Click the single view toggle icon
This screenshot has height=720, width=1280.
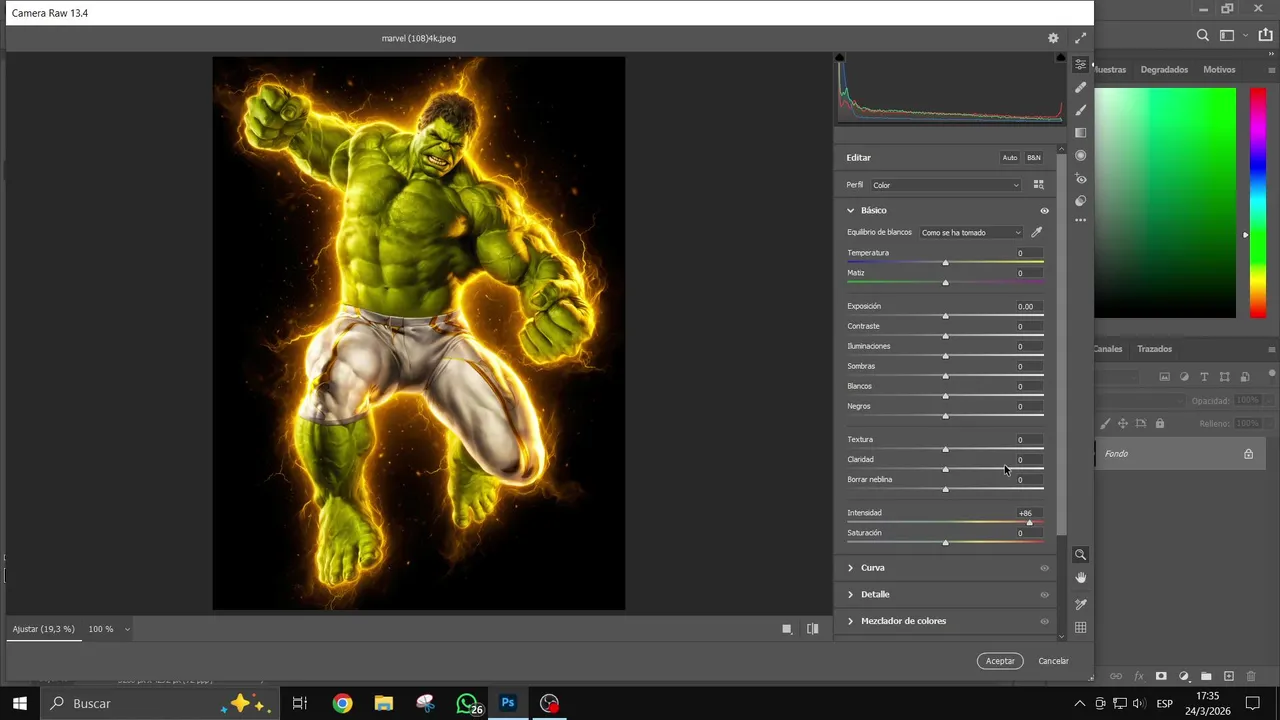click(787, 629)
